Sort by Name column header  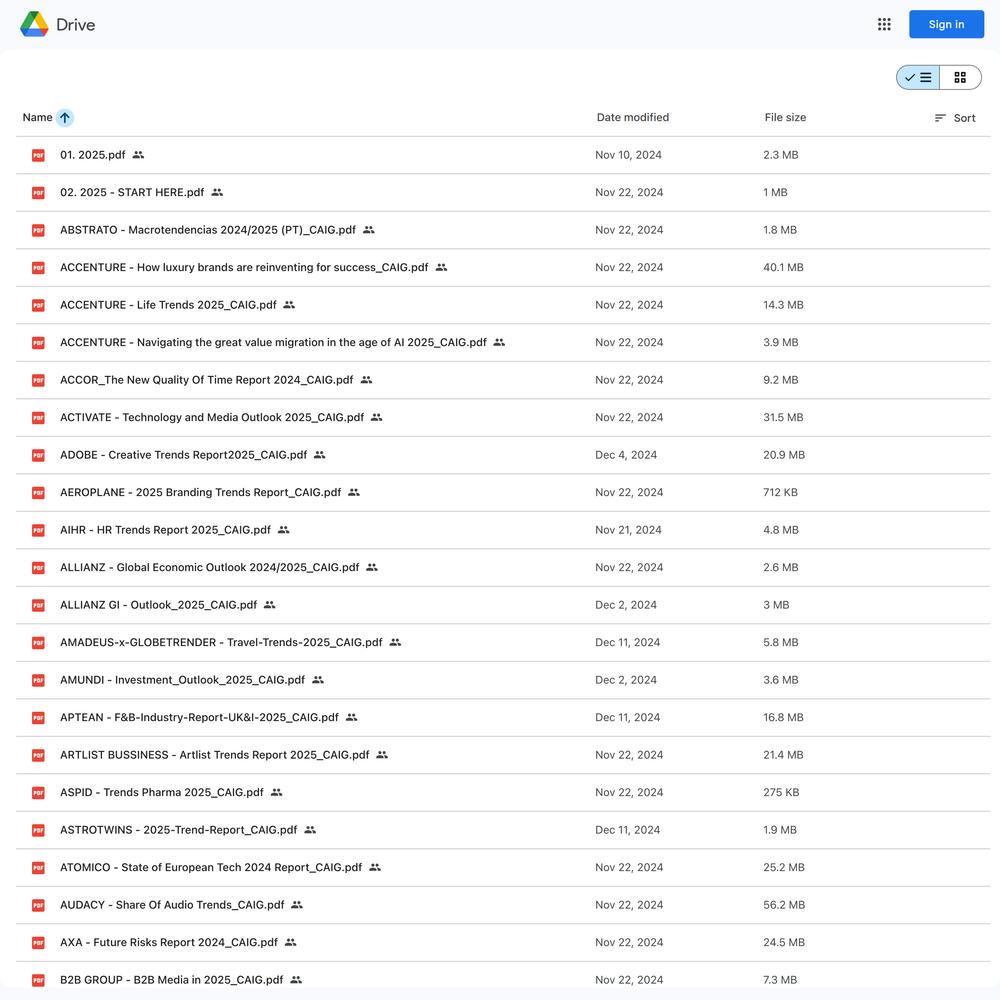coord(38,117)
